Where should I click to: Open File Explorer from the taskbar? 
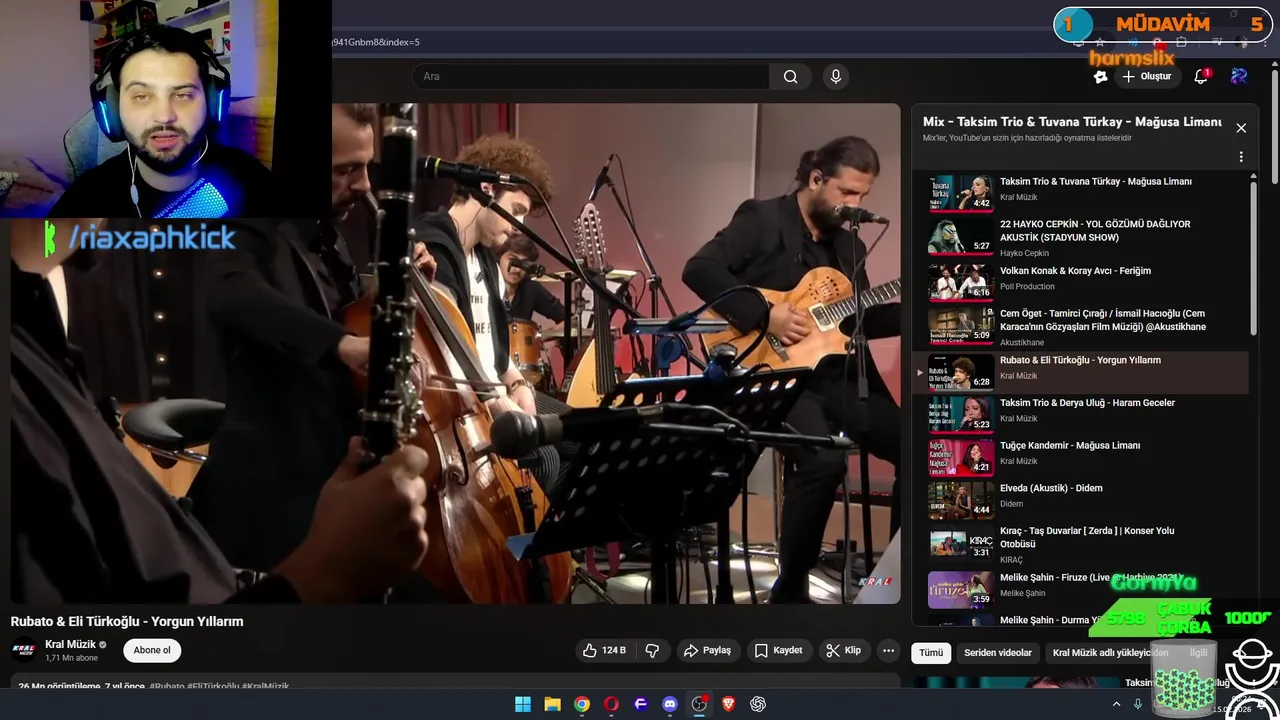click(552, 704)
